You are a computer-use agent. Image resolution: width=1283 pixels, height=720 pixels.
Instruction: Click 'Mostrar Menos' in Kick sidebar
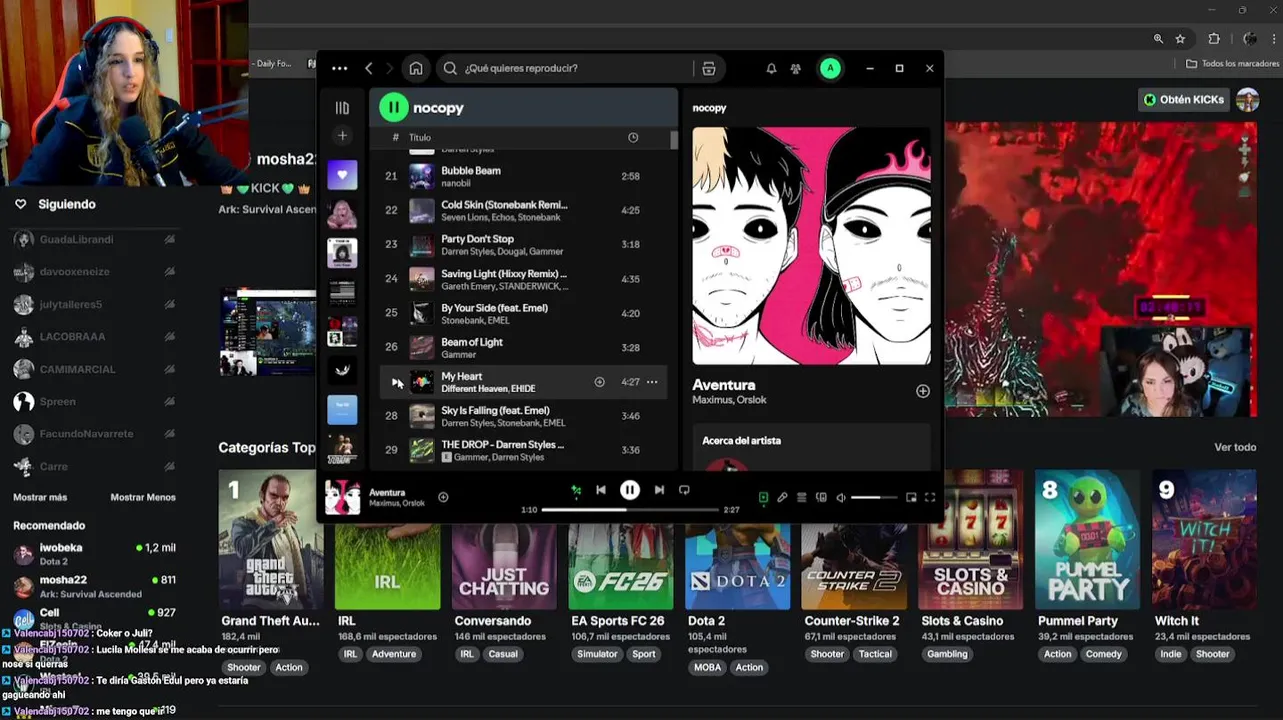point(143,497)
